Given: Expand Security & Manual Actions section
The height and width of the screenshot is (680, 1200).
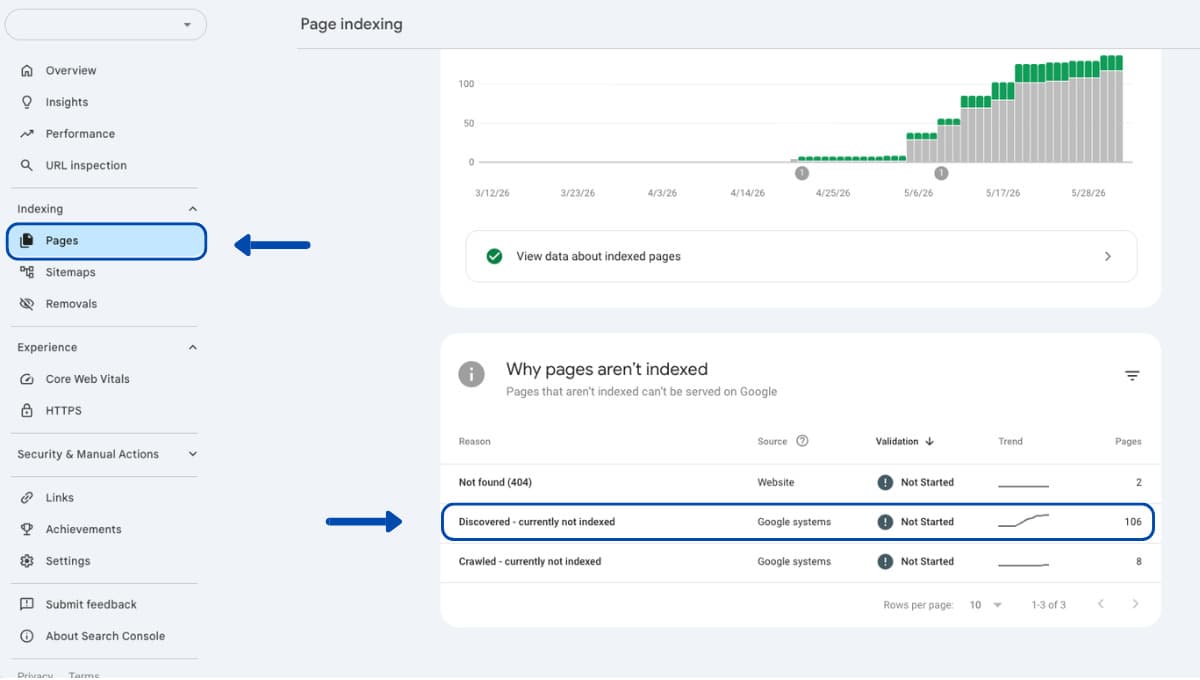Looking at the screenshot, I should coord(193,454).
